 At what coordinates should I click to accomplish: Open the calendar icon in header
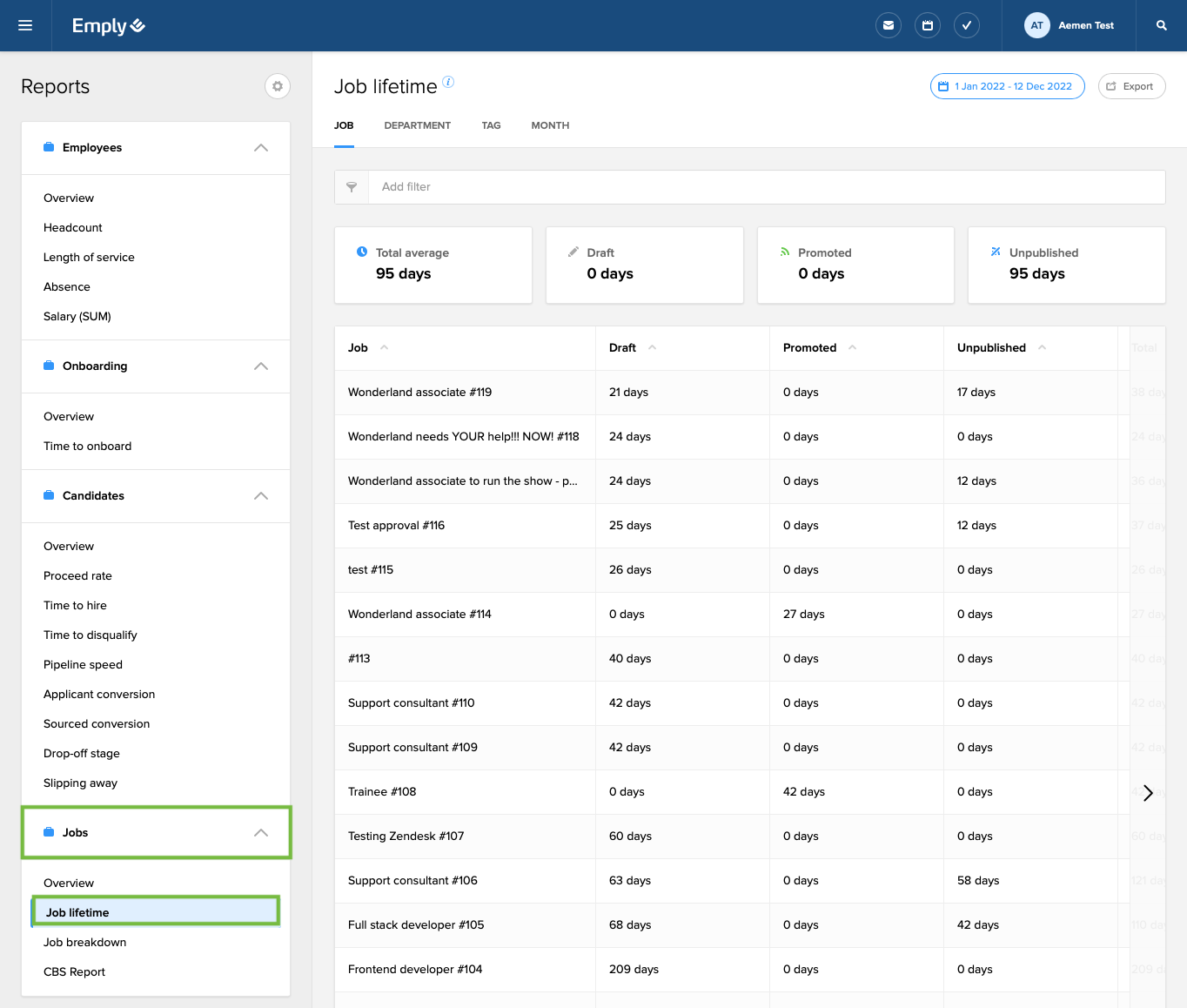928,25
